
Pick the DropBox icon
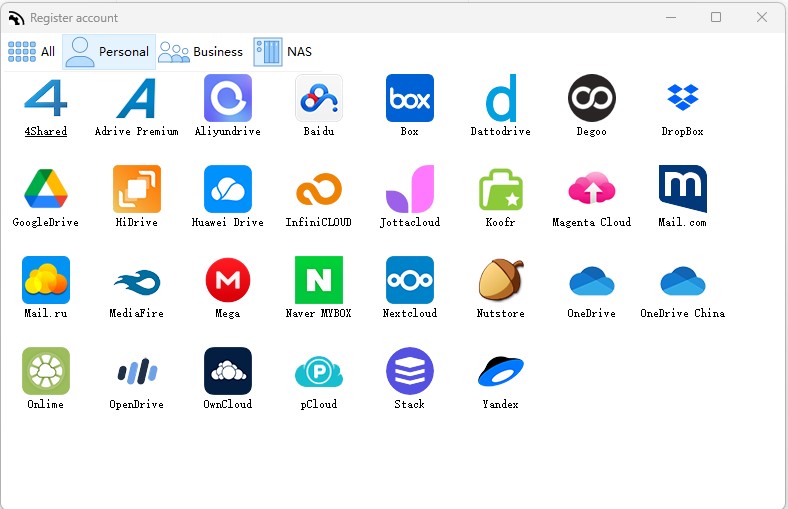(x=682, y=98)
